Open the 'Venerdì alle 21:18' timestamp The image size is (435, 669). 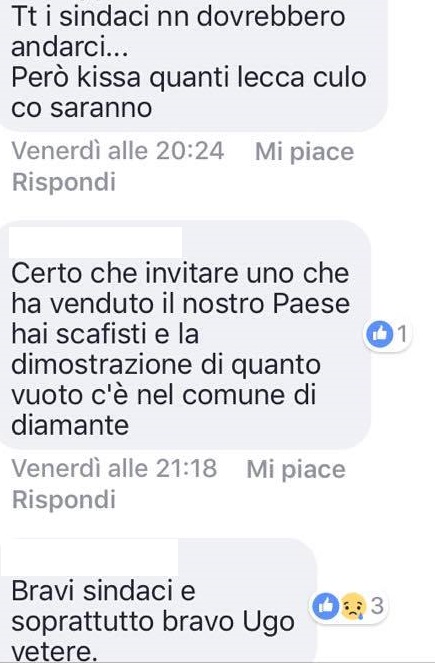coord(114,468)
